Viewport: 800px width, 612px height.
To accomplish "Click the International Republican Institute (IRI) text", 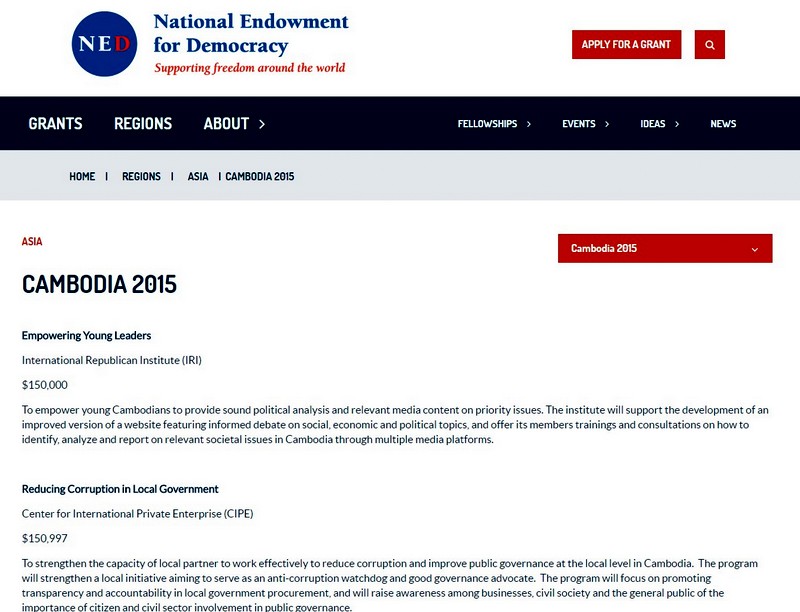I will [x=112, y=360].
